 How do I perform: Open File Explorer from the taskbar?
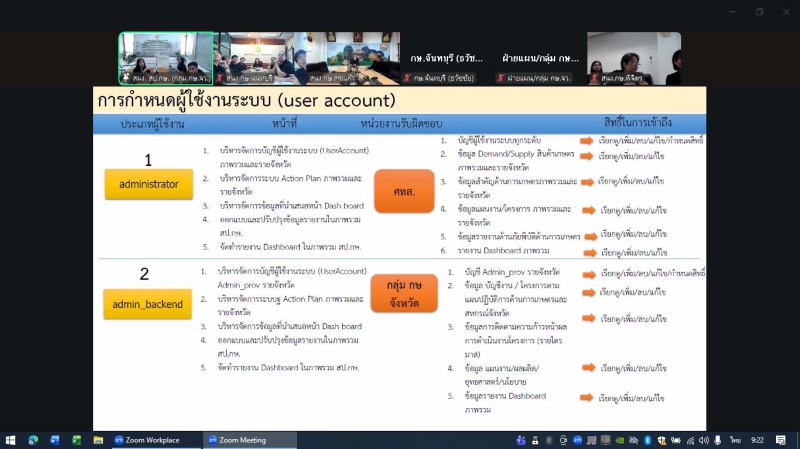click(98, 440)
